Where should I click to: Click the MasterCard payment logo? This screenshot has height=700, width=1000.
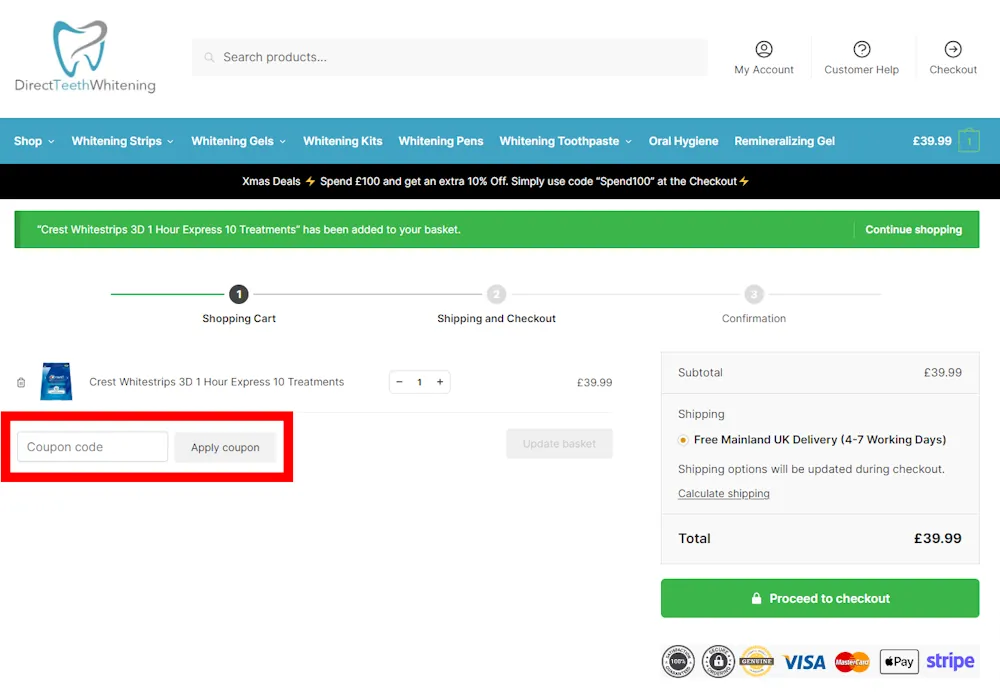[x=852, y=662]
